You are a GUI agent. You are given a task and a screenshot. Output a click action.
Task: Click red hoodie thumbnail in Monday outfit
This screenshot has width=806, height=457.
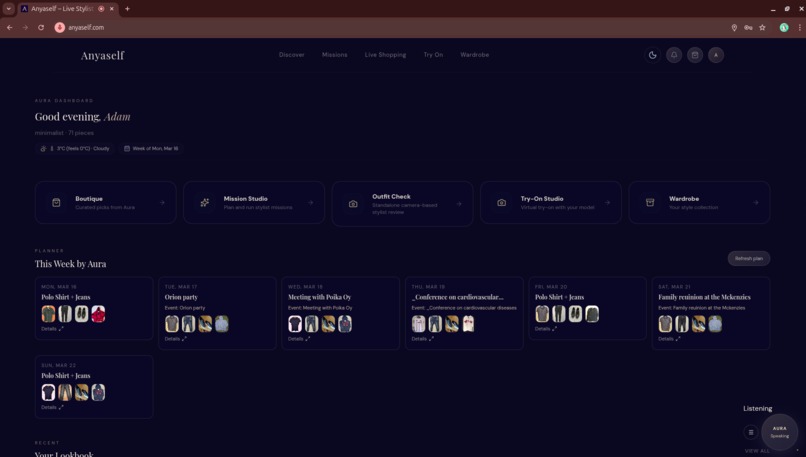point(98,314)
